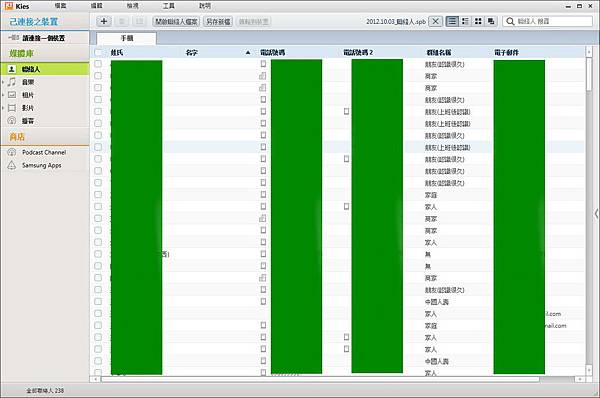Expand the 音樂 music tree arrow
This screenshot has width=600, height=398.
pyautogui.click(x=3, y=82)
